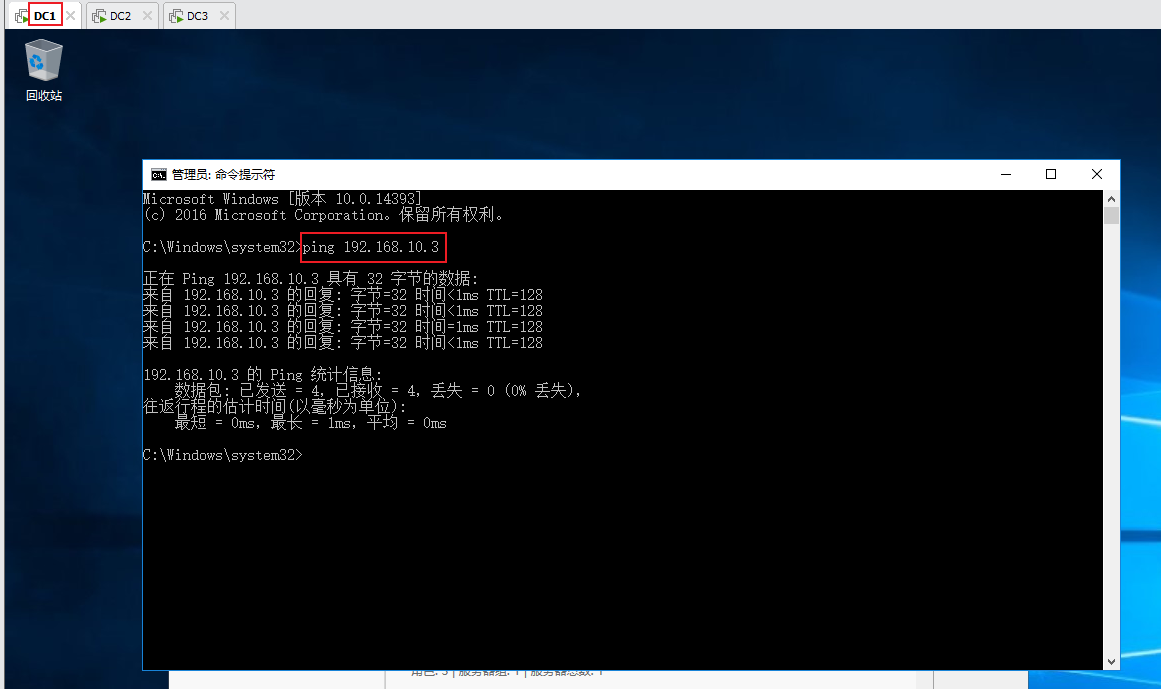The height and width of the screenshot is (689, 1161).
Task: Minimize the command prompt window
Action: pos(1006,175)
